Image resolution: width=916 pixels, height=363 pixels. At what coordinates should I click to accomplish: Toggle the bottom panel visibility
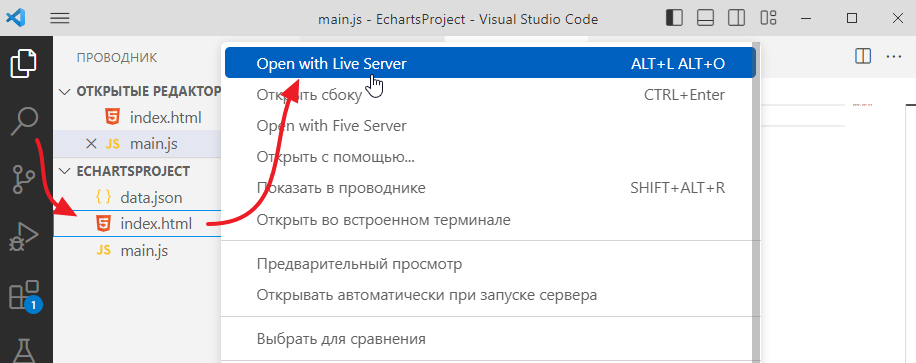706,19
